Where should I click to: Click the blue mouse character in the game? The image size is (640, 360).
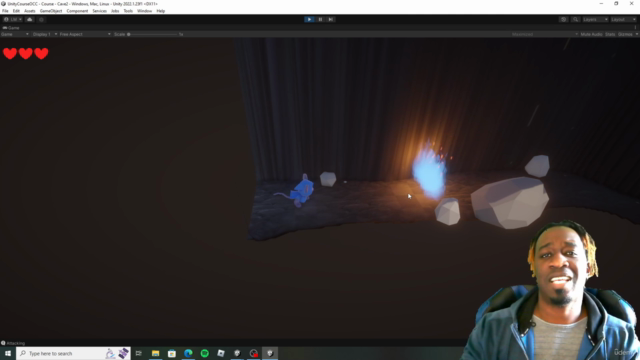(x=301, y=191)
